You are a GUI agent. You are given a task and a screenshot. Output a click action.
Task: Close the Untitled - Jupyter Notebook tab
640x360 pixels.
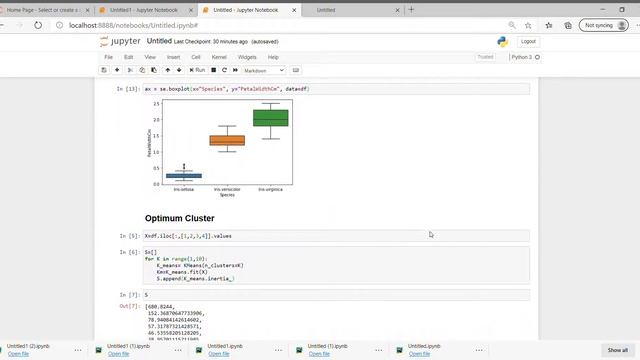[x=294, y=10]
